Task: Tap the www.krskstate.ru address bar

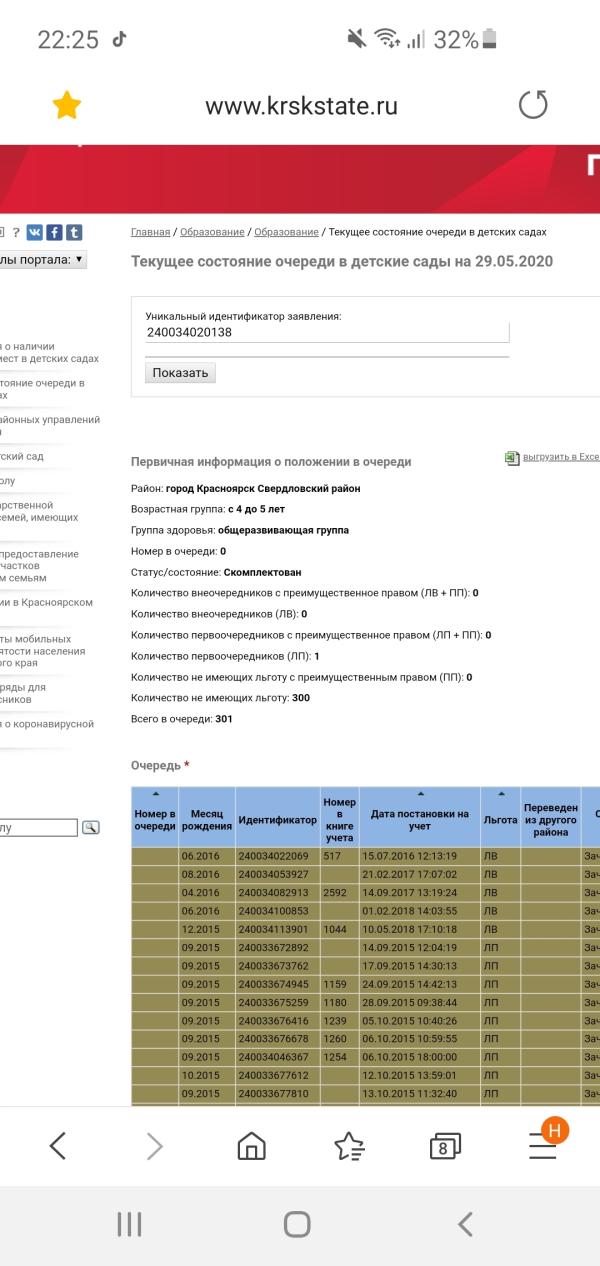Action: [x=301, y=105]
